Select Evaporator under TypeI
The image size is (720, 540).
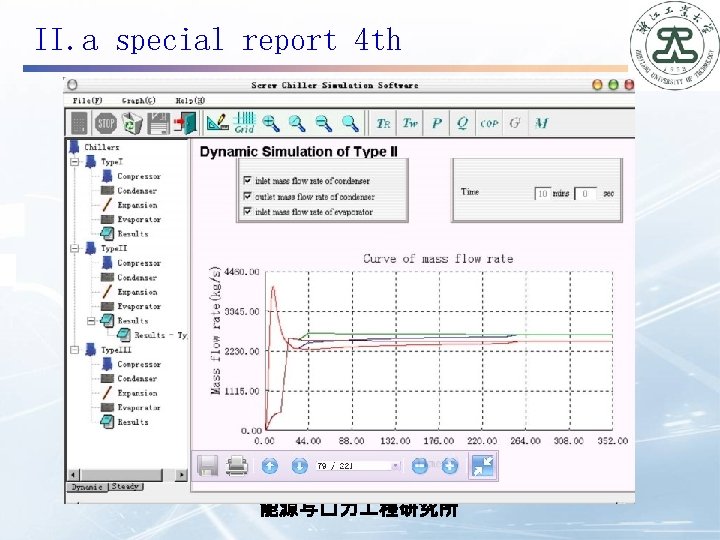[x=139, y=219]
